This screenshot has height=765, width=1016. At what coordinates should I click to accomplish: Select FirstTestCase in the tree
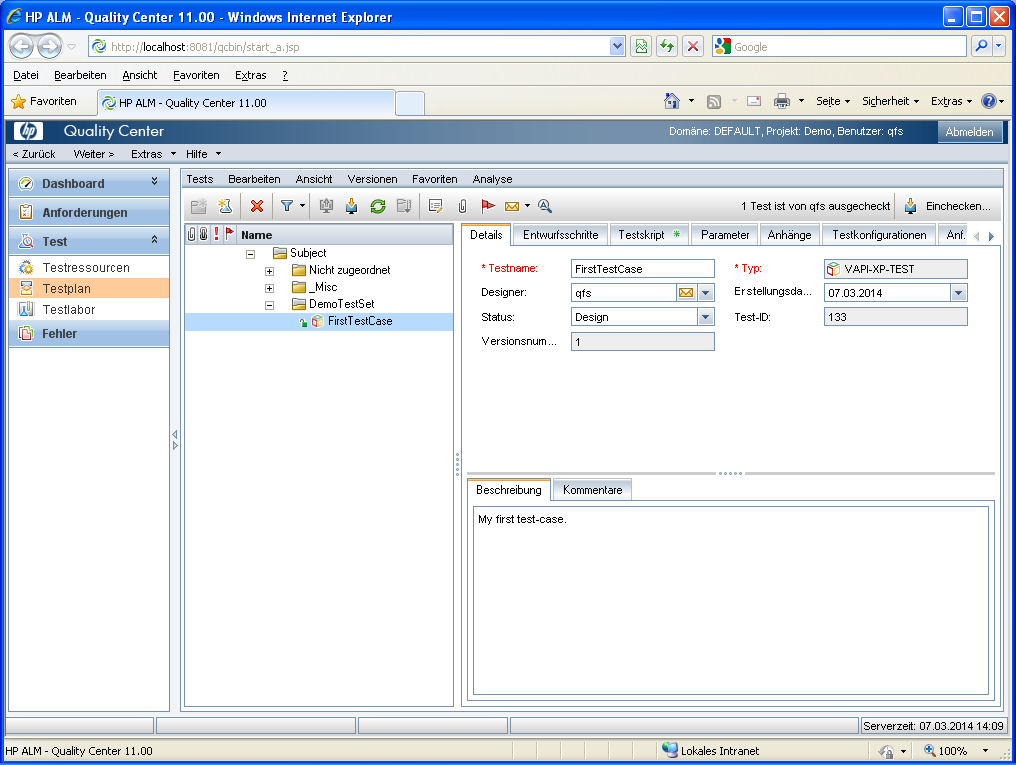[x=360, y=321]
